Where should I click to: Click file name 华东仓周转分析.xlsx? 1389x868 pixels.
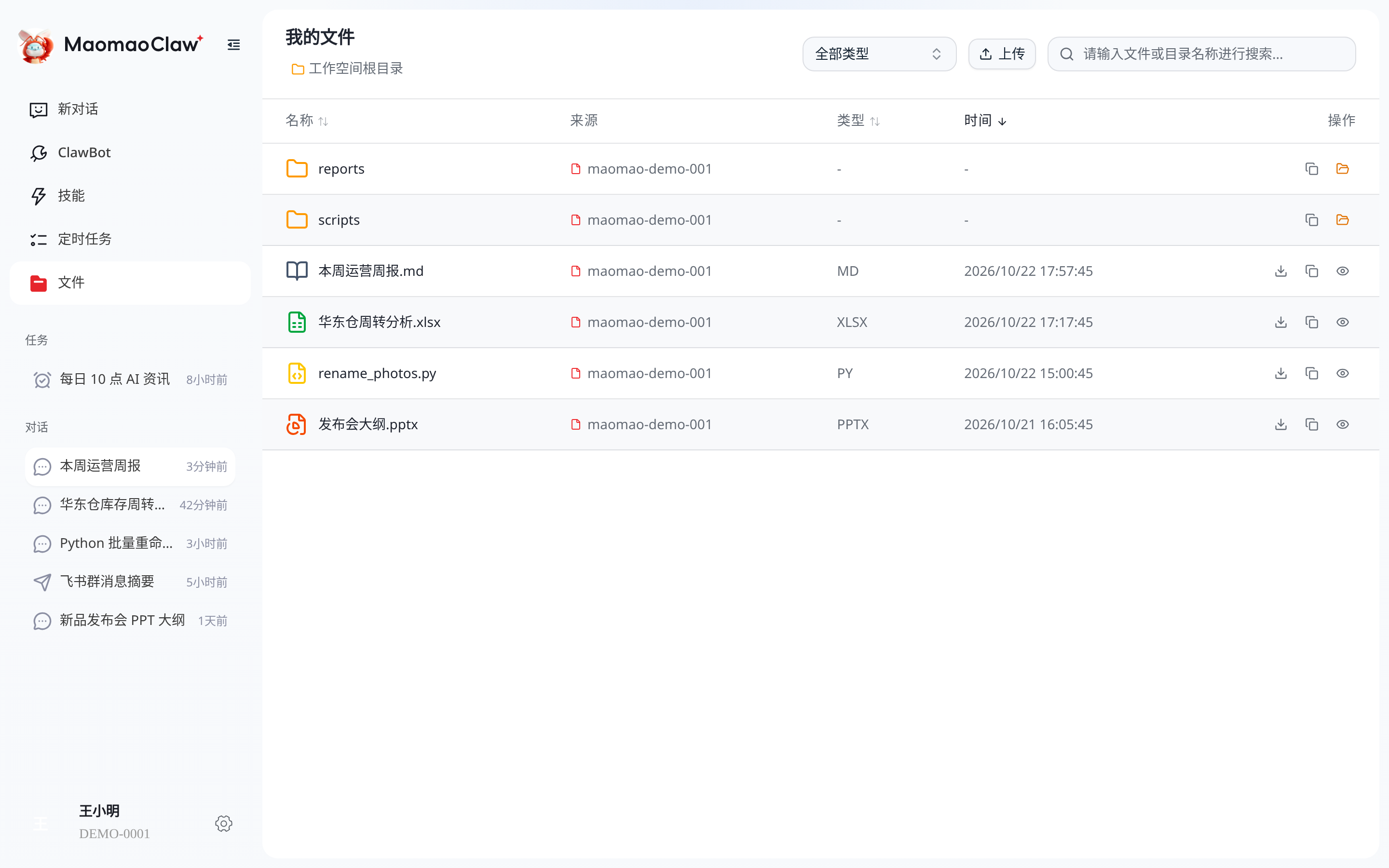(380, 322)
